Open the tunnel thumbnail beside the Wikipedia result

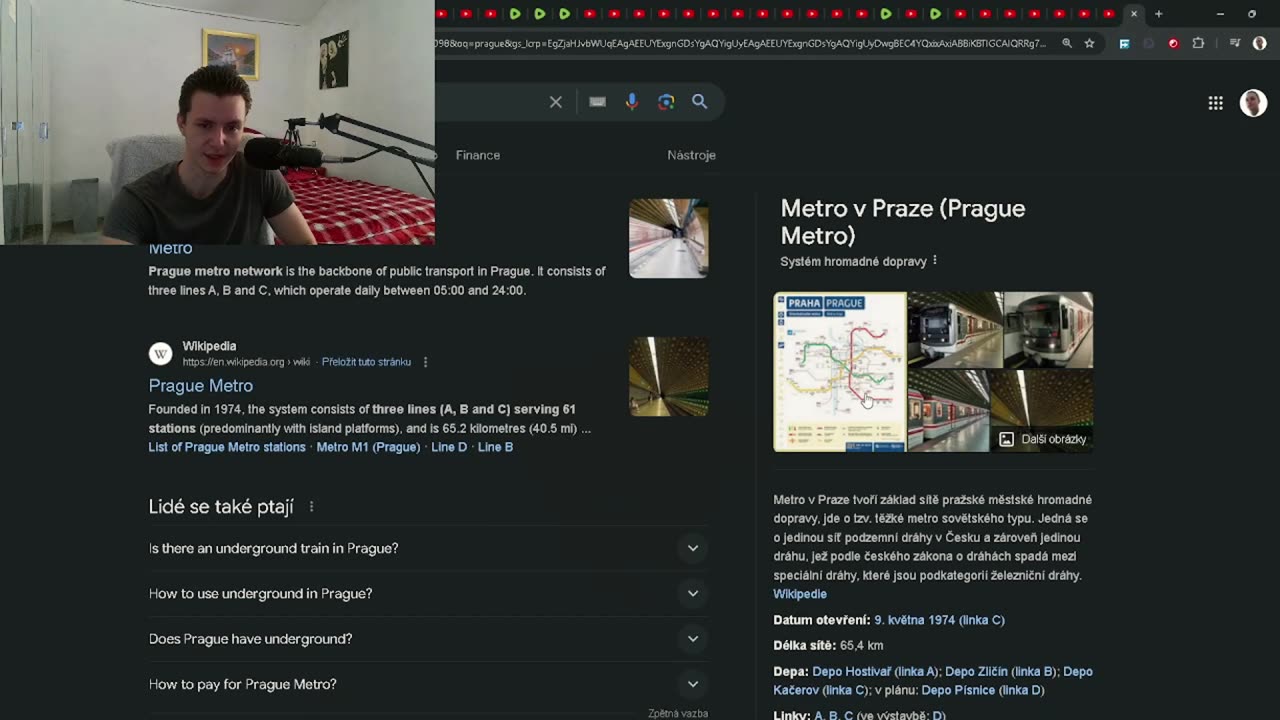click(669, 376)
